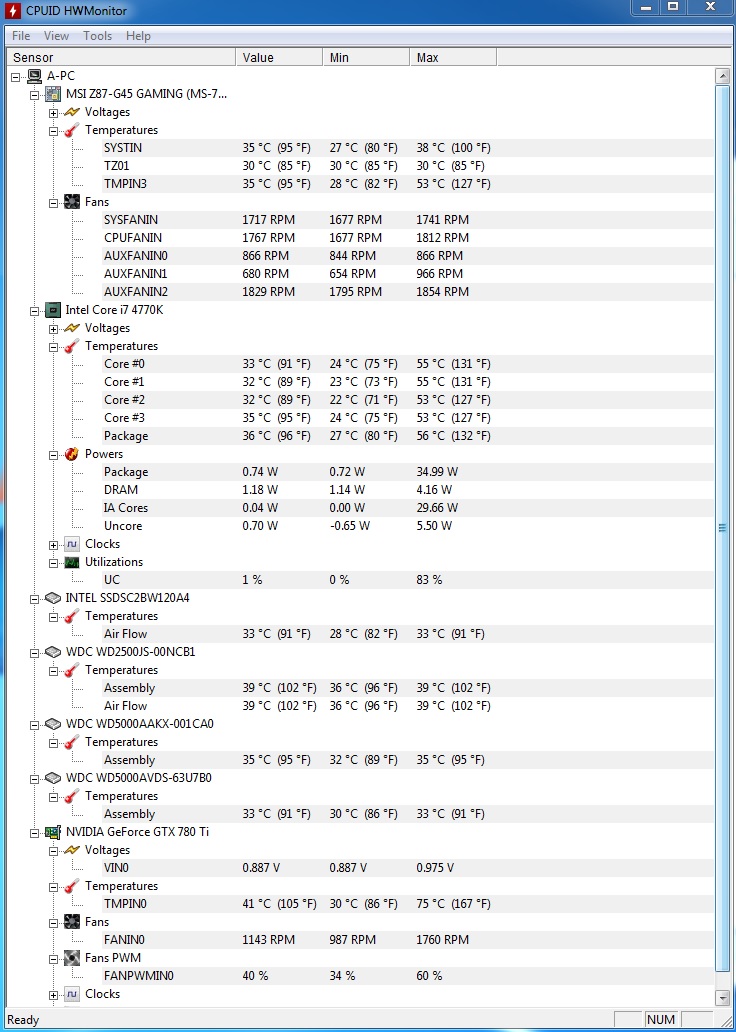Click the CPU Clocks waveform icon

[72, 544]
